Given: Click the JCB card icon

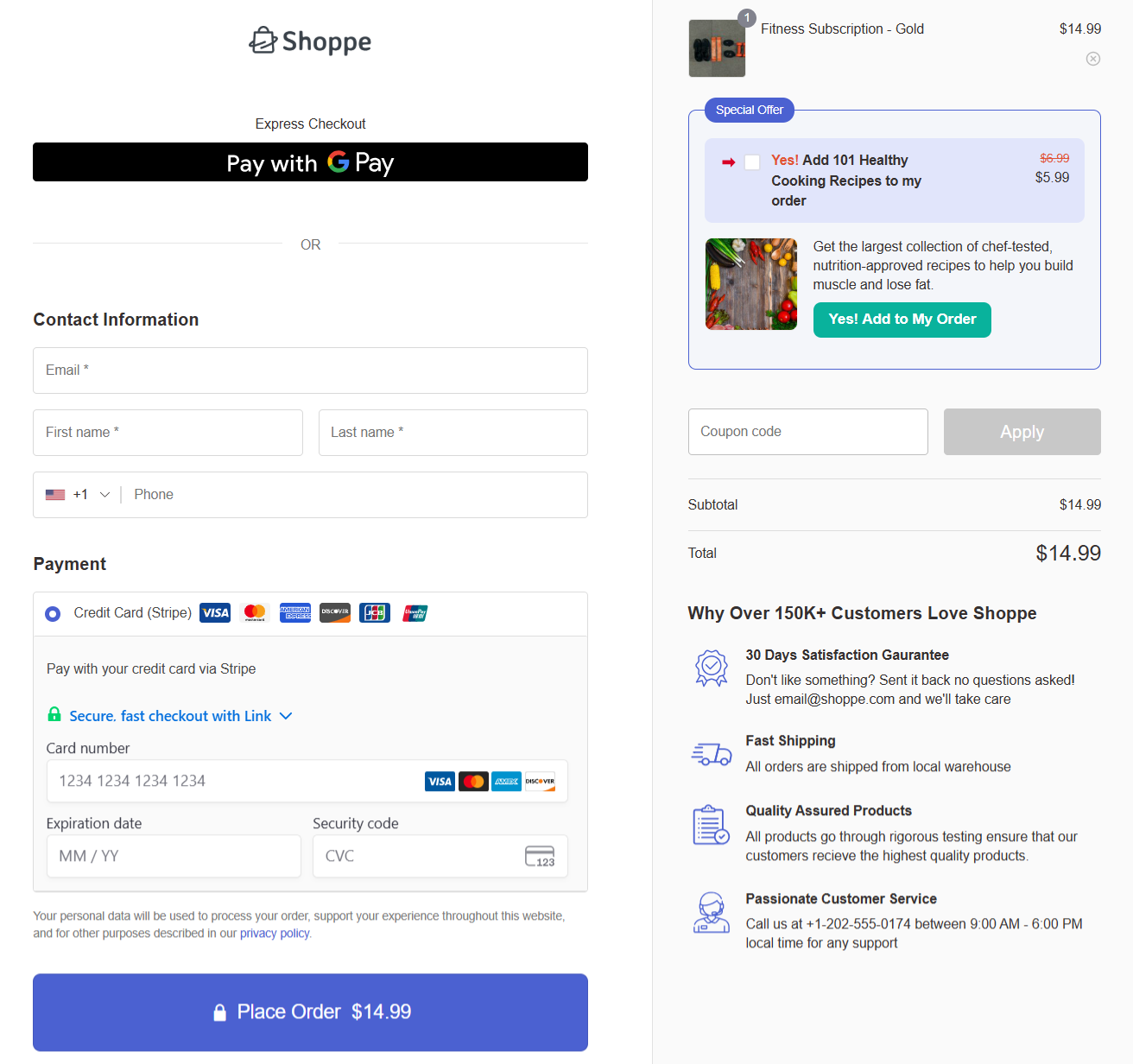Looking at the screenshot, I should 374,612.
